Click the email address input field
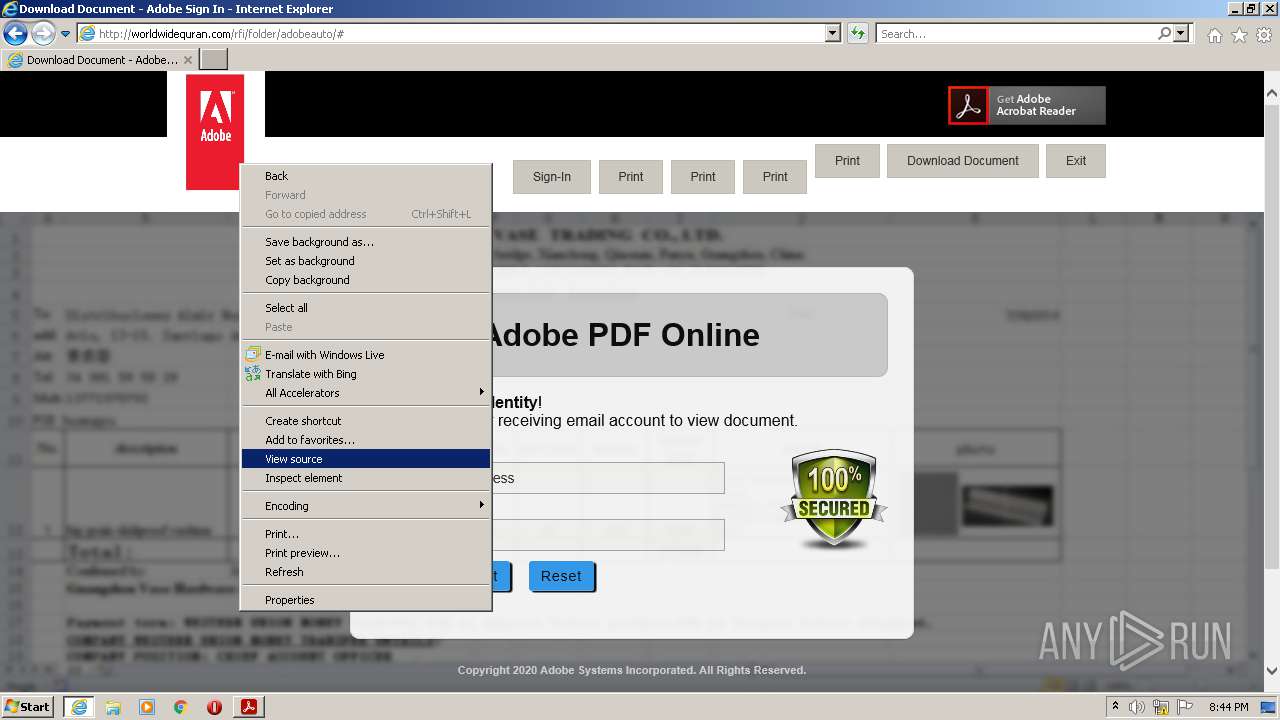 (608, 478)
